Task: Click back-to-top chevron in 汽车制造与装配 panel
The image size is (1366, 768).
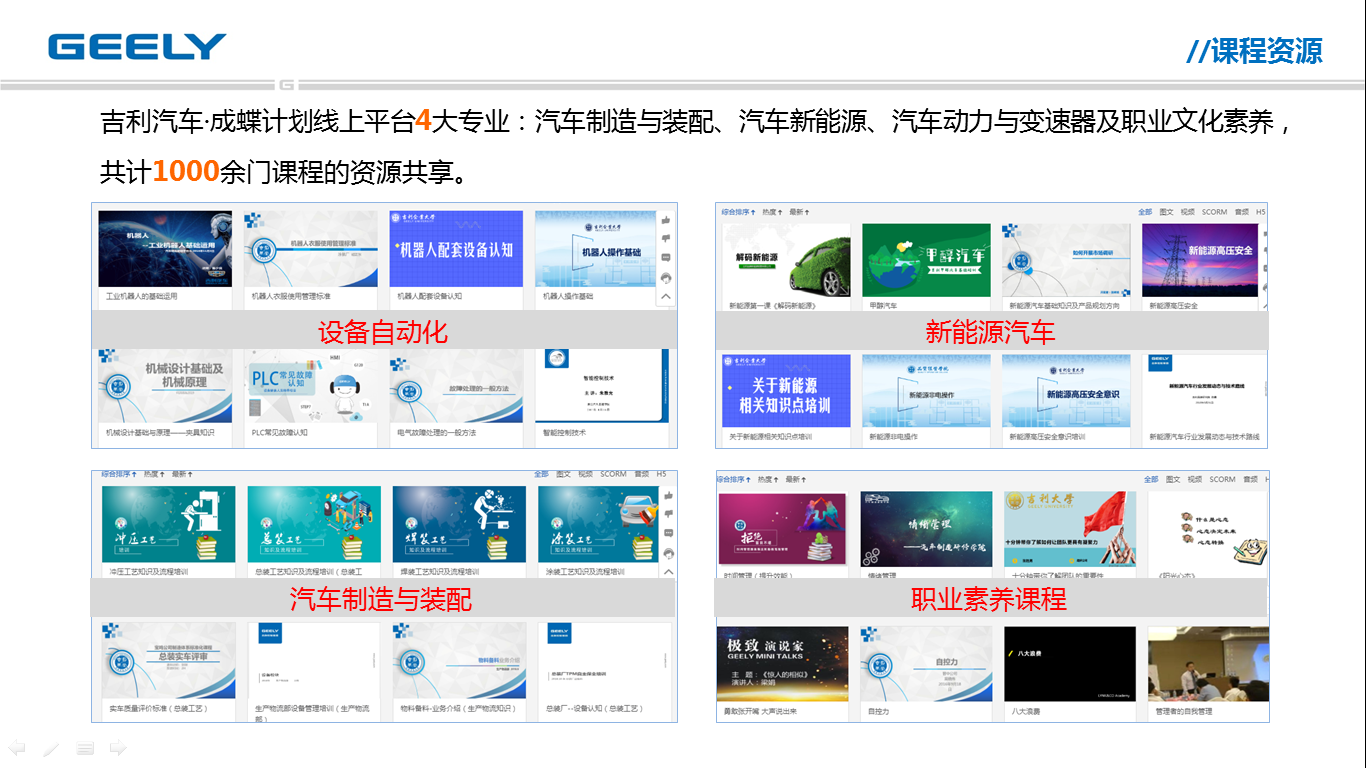Action: coord(668,572)
